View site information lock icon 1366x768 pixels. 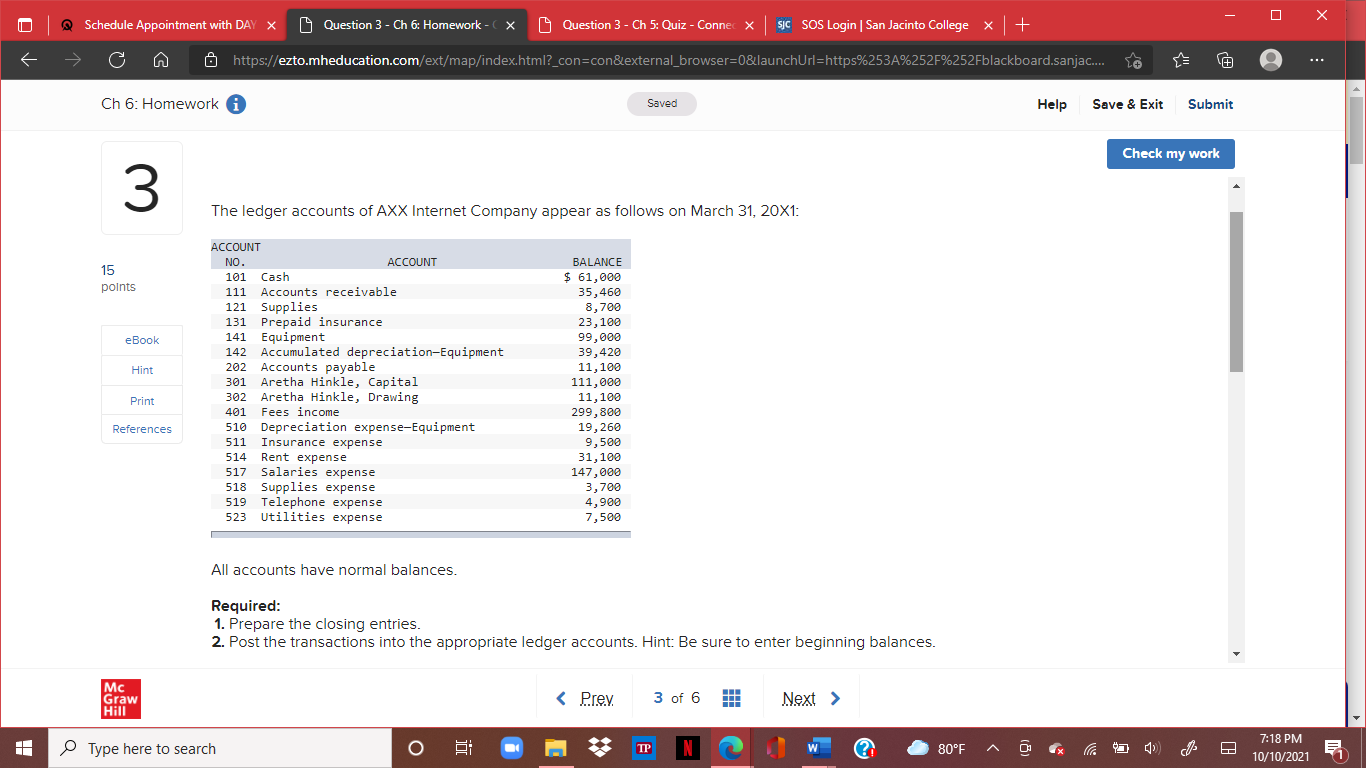[x=211, y=62]
